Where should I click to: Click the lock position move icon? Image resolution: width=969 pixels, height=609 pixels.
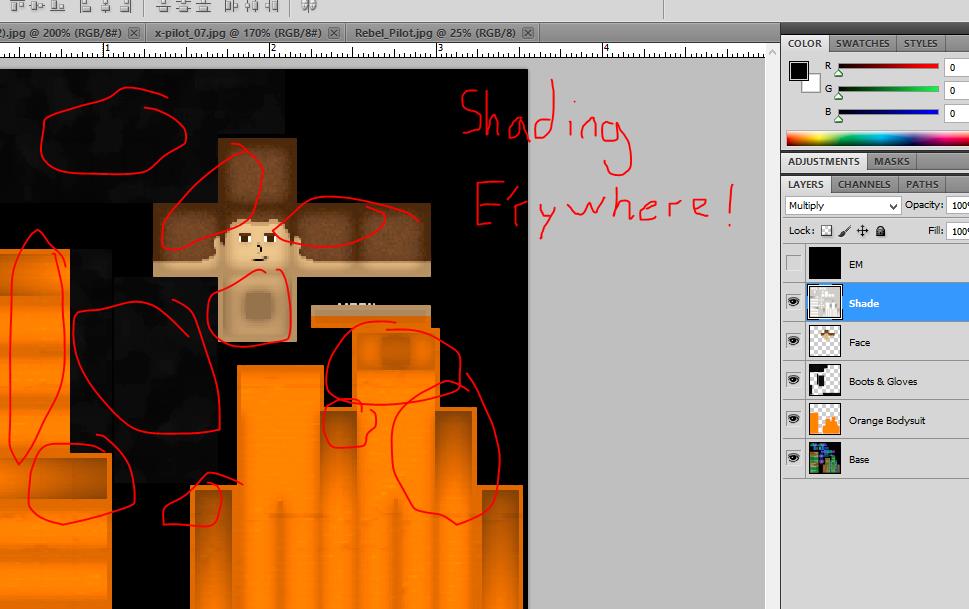pos(862,231)
